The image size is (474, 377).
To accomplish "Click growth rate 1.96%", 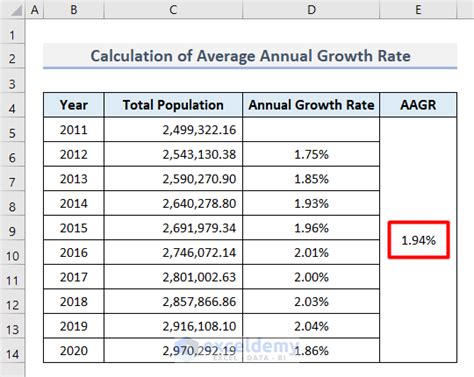I will (311, 228).
